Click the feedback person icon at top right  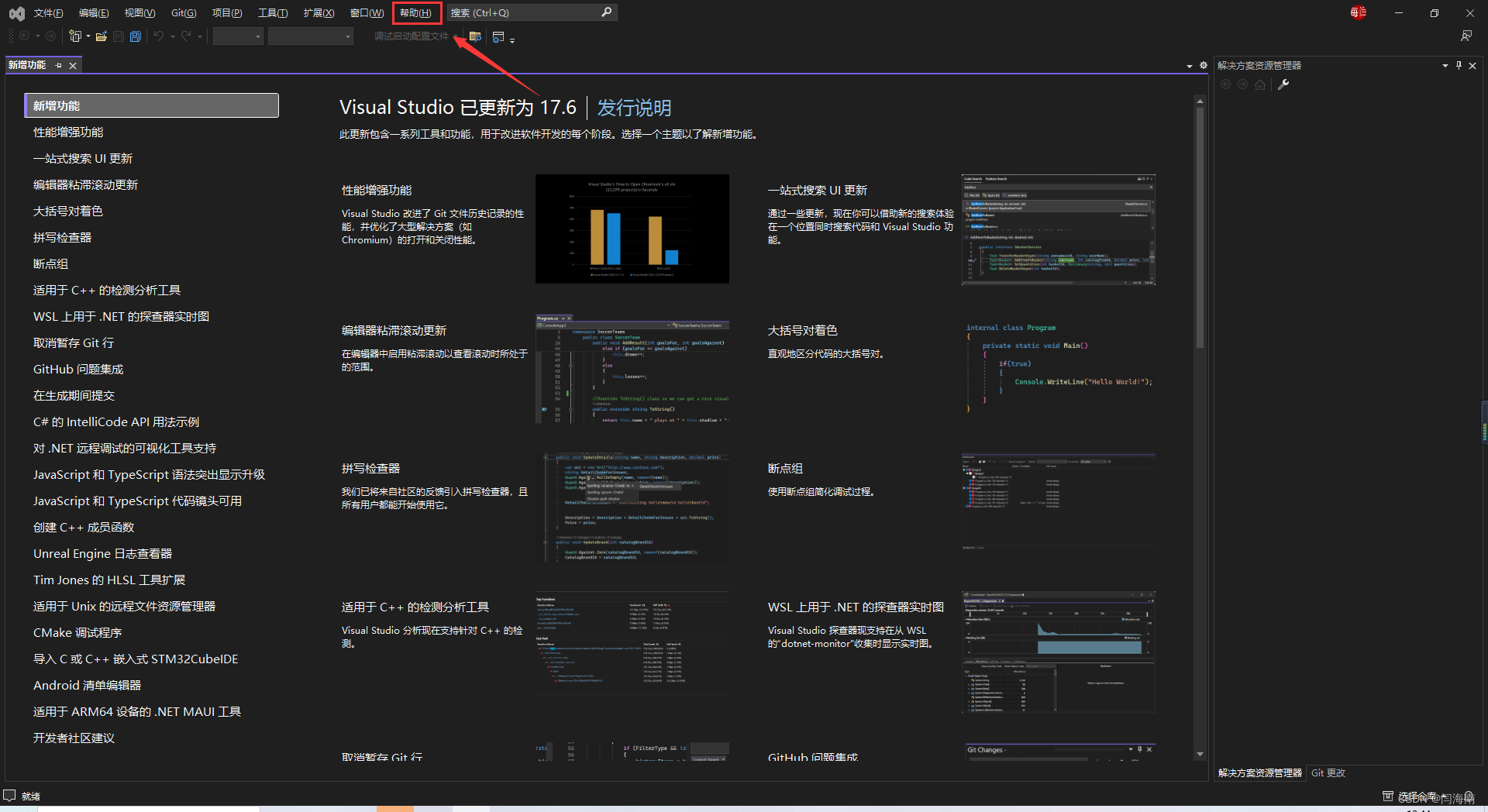click(x=1466, y=36)
